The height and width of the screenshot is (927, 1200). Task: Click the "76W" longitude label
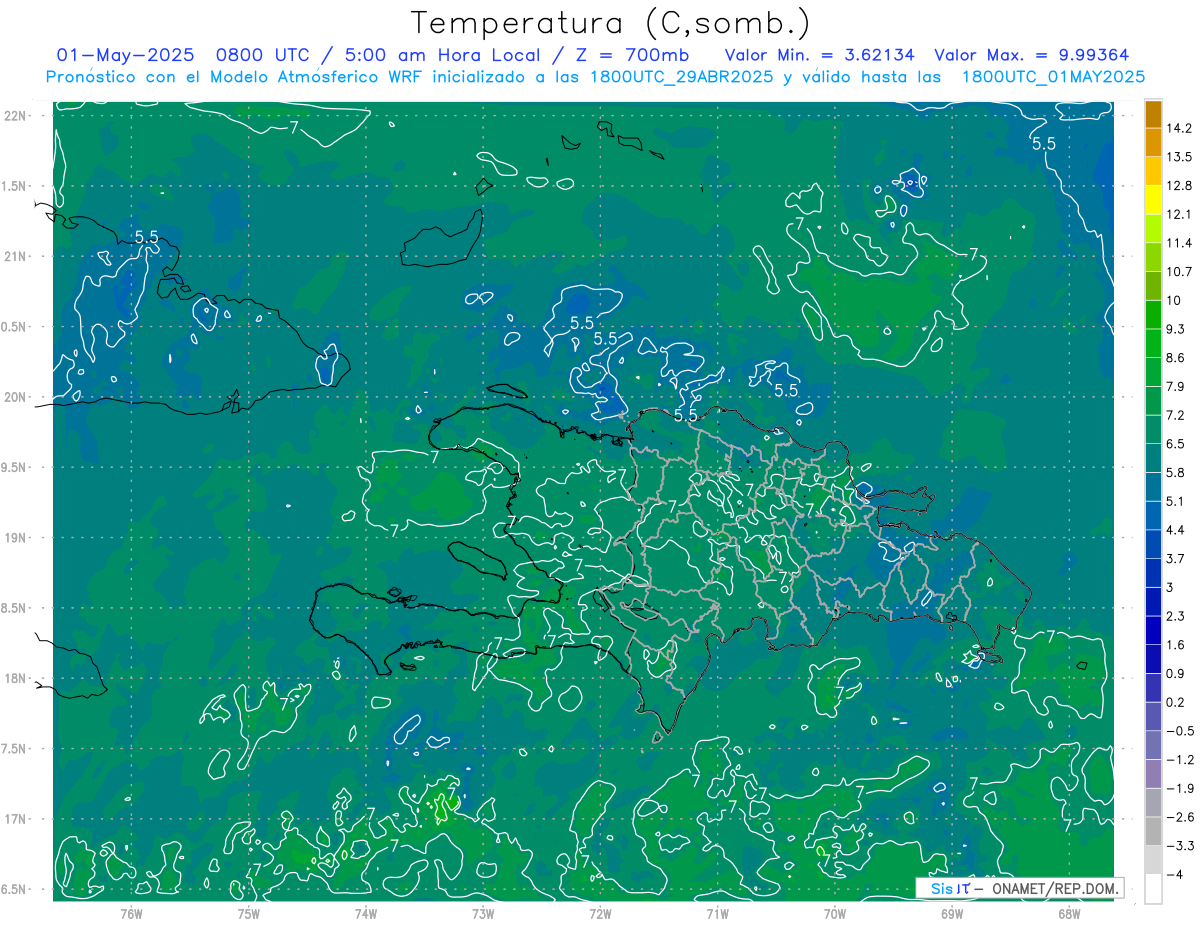[131, 913]
